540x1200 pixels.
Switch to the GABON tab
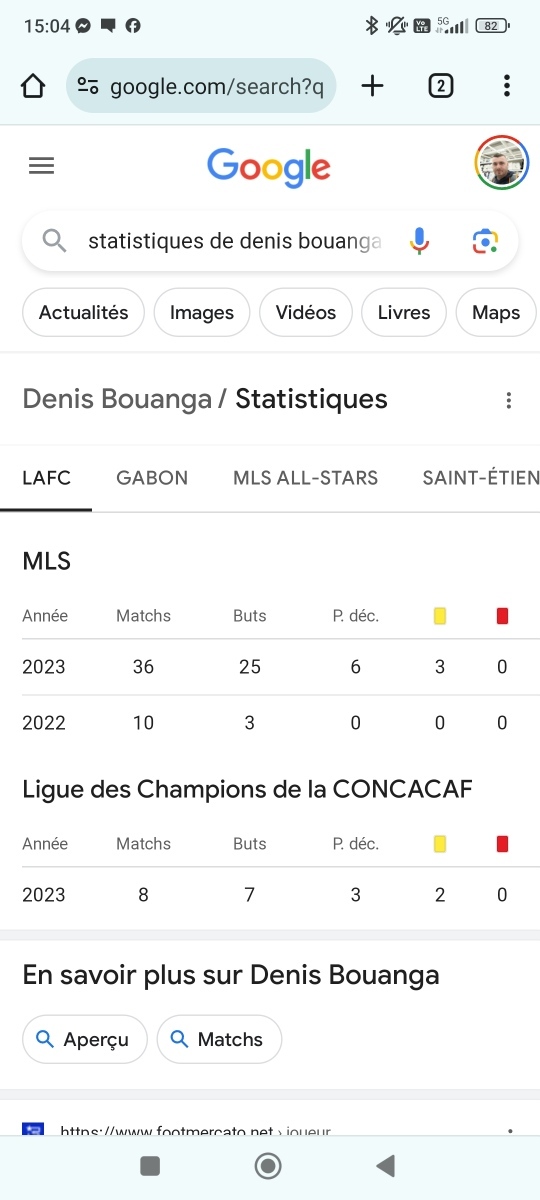tap(152, 478)
